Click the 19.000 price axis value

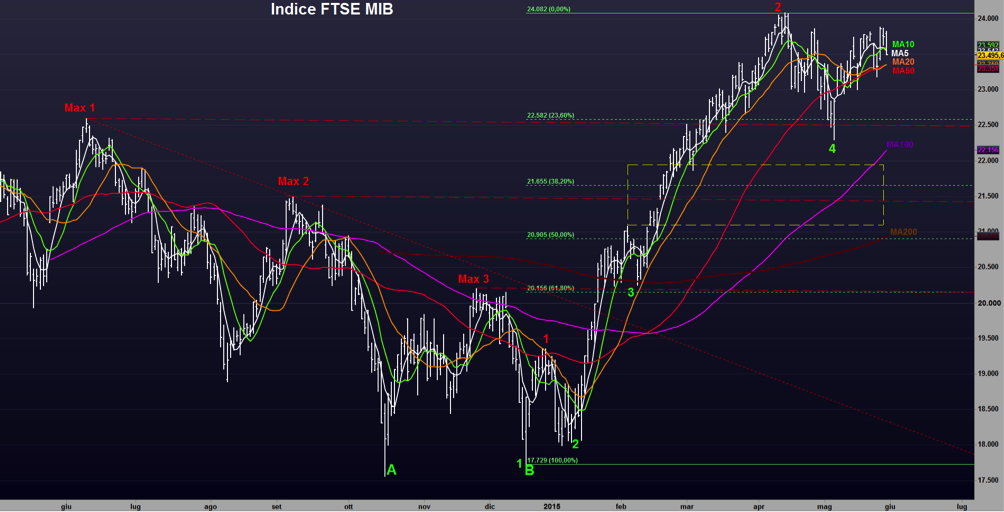987,374
